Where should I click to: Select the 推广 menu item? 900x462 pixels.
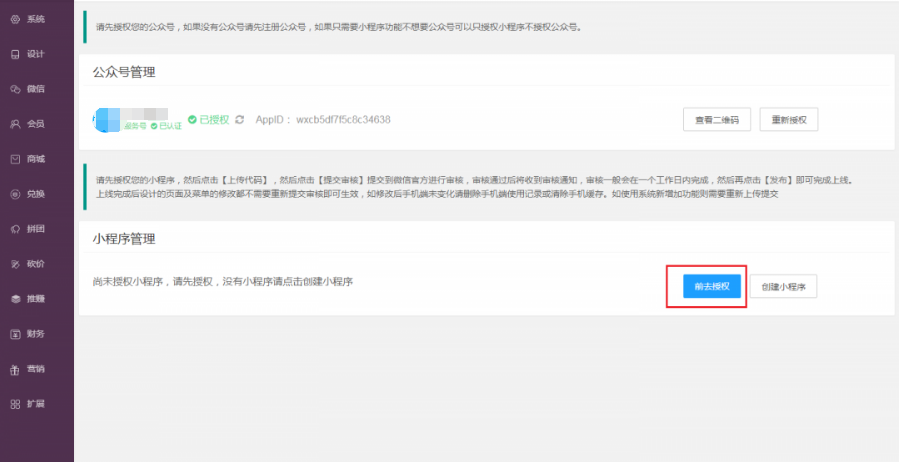pos(35,299)
